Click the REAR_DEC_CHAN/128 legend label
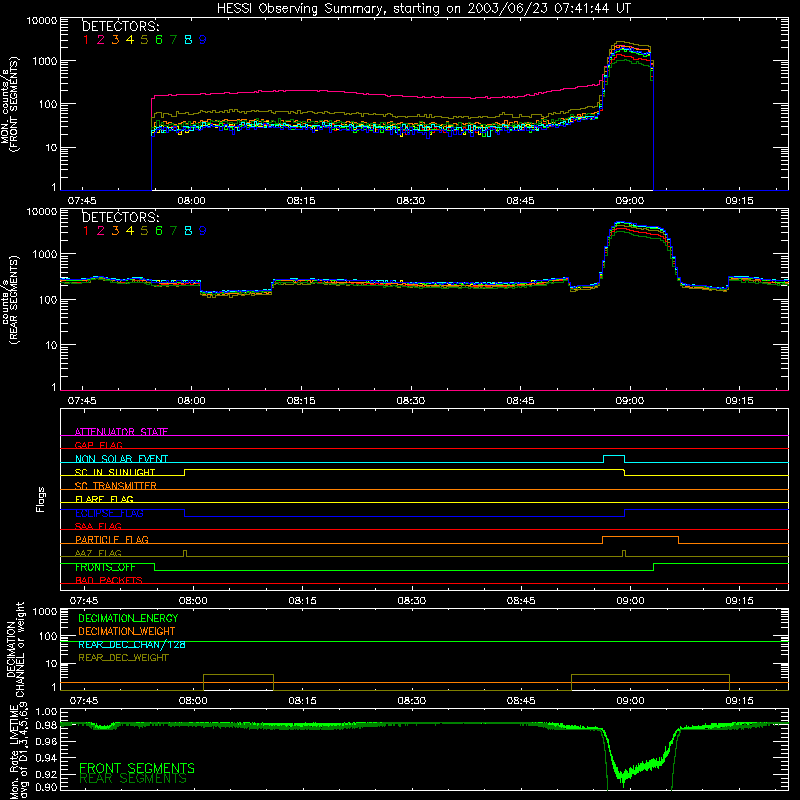 pos(132,645)
